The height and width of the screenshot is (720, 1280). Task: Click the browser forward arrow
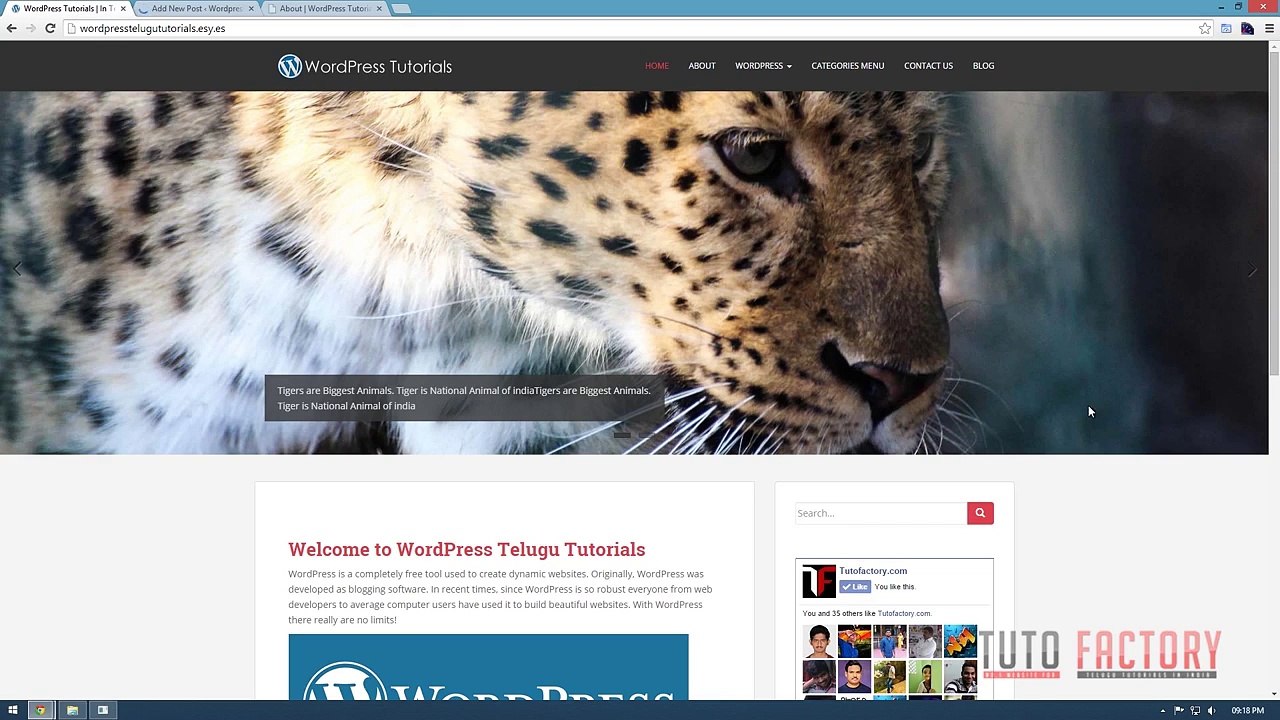coord(31,28)
